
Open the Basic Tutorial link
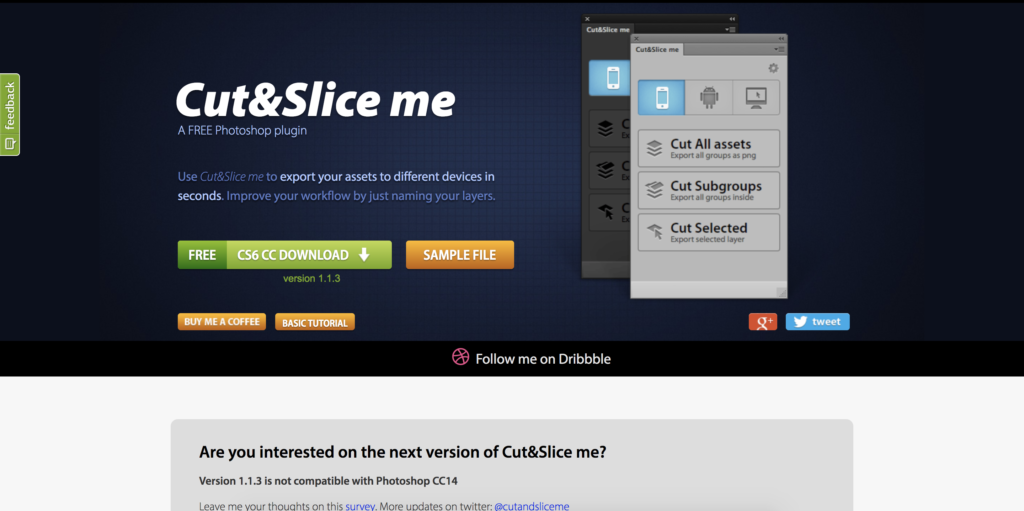[x=315, y=323]
